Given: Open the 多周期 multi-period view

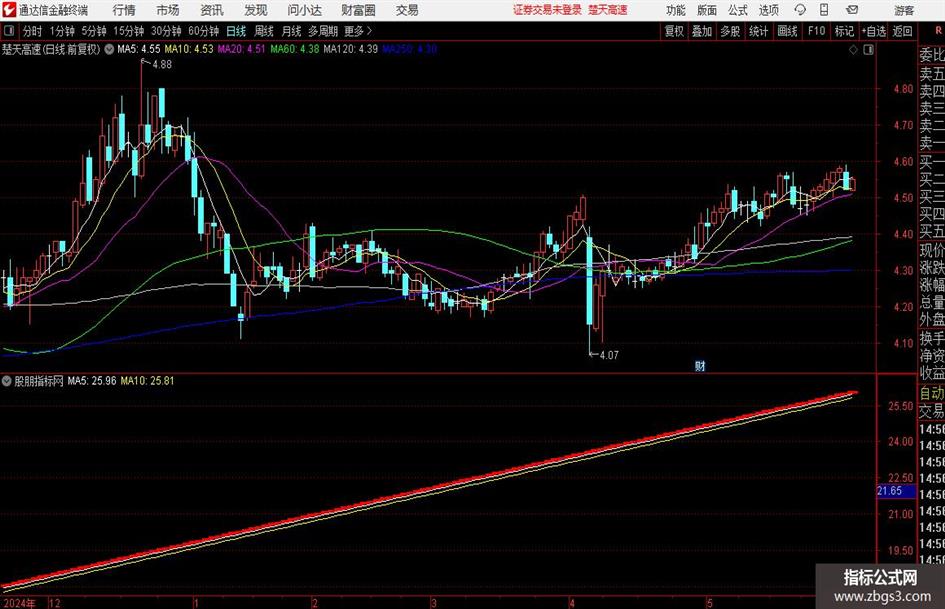Looking at the screenshot, I should [323, 31].
